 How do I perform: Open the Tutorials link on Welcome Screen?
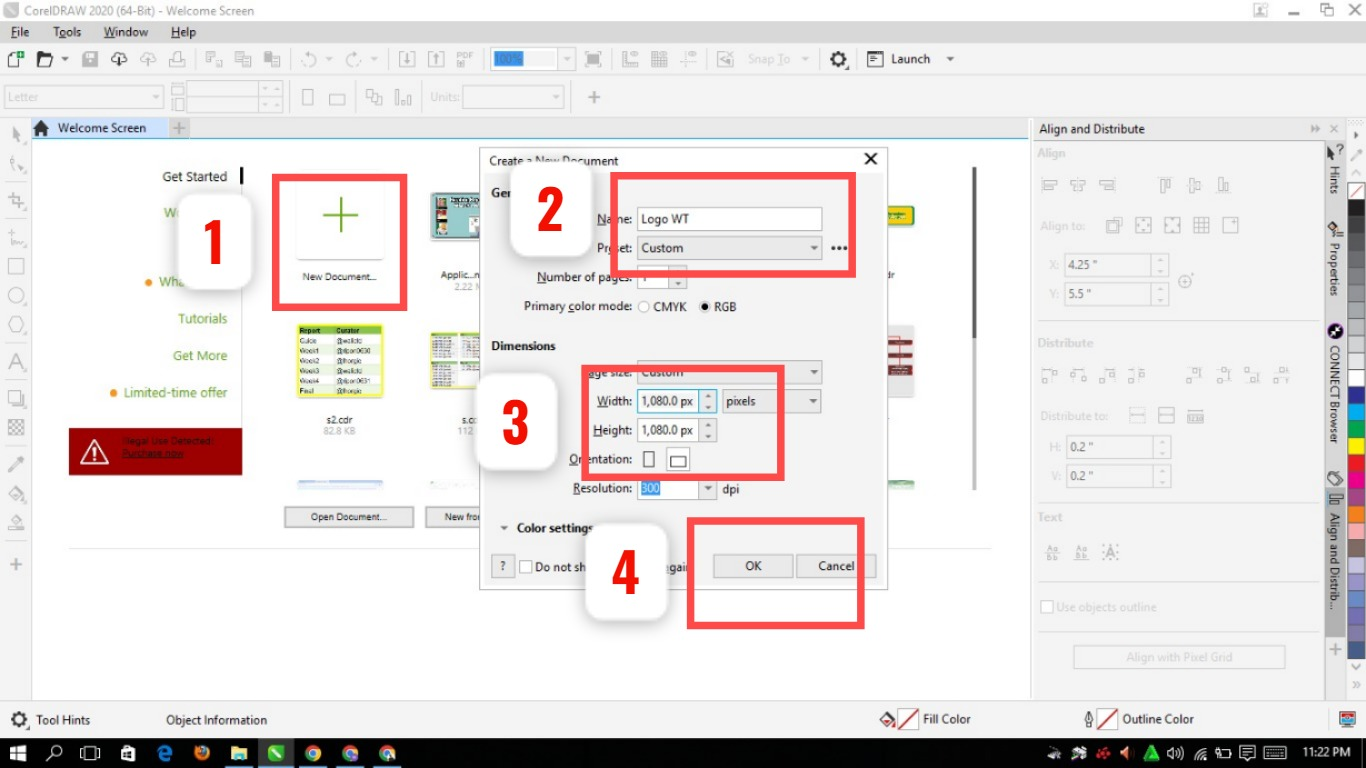[203, 319]
